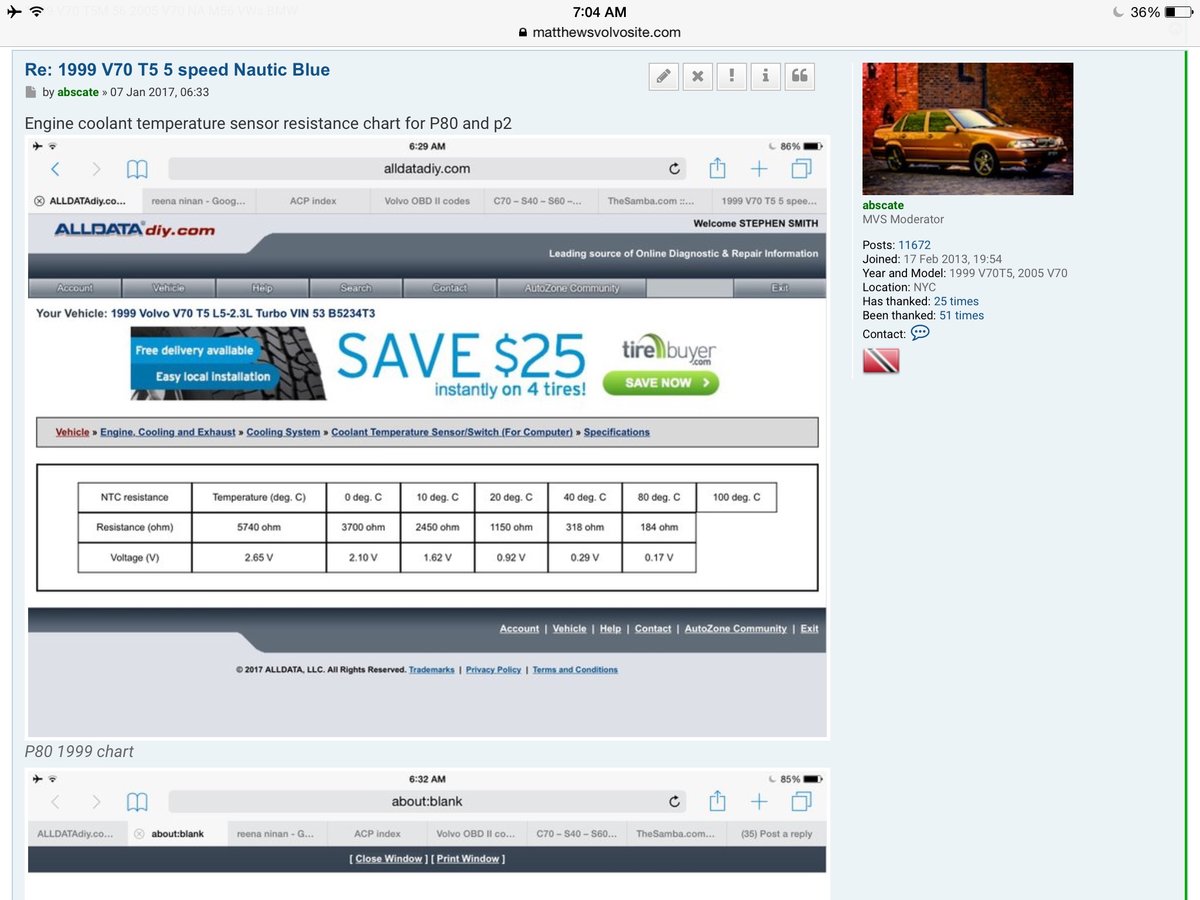Click the small post icon before 'by abscate'

click(x=31, y=93)
